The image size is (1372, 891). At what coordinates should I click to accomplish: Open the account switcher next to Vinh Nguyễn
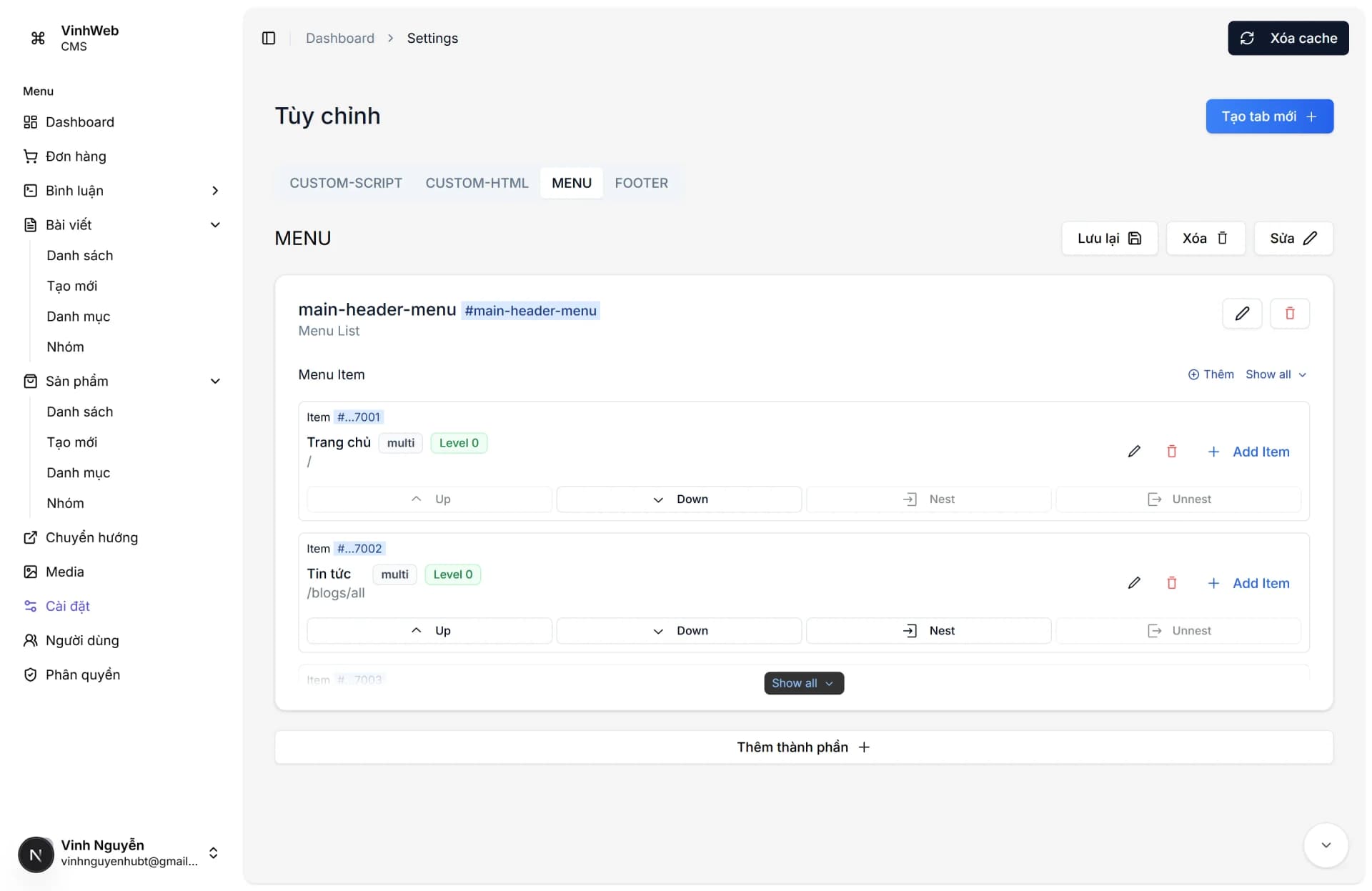(x=213, y=852)
